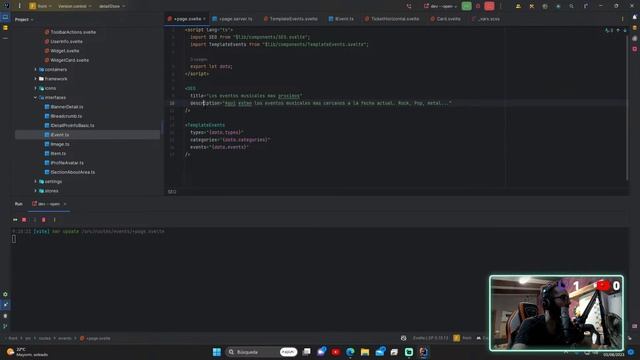640x360 pixels.
Task: Open File Explorer from the taskbar
Action: pos(364,352)
